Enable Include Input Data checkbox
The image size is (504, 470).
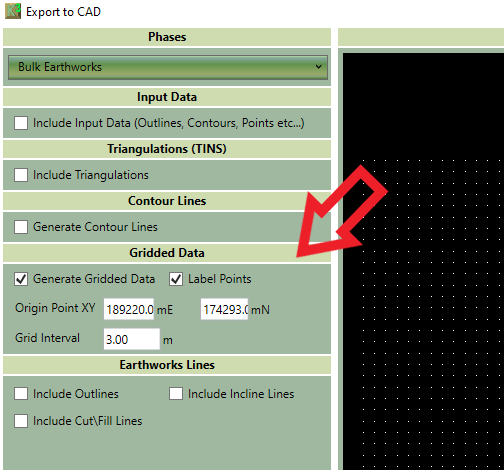(21, 123)
